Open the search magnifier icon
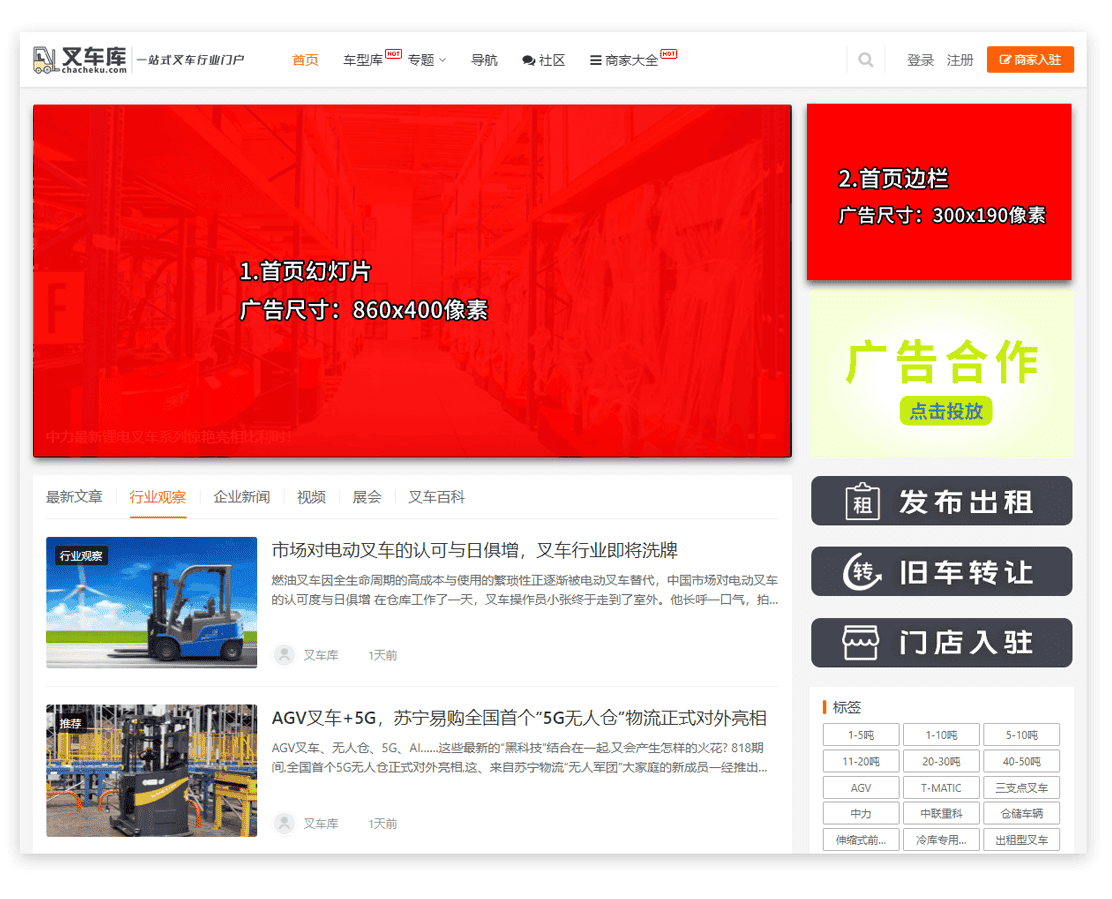1112x899 pixels. 865,60
